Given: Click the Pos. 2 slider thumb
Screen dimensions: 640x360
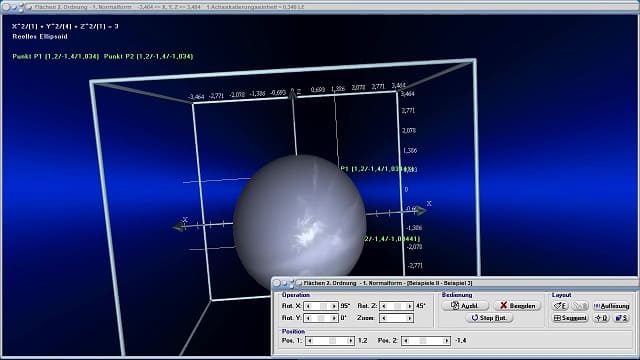Looking at the screenshot, I should pos(423,340).
